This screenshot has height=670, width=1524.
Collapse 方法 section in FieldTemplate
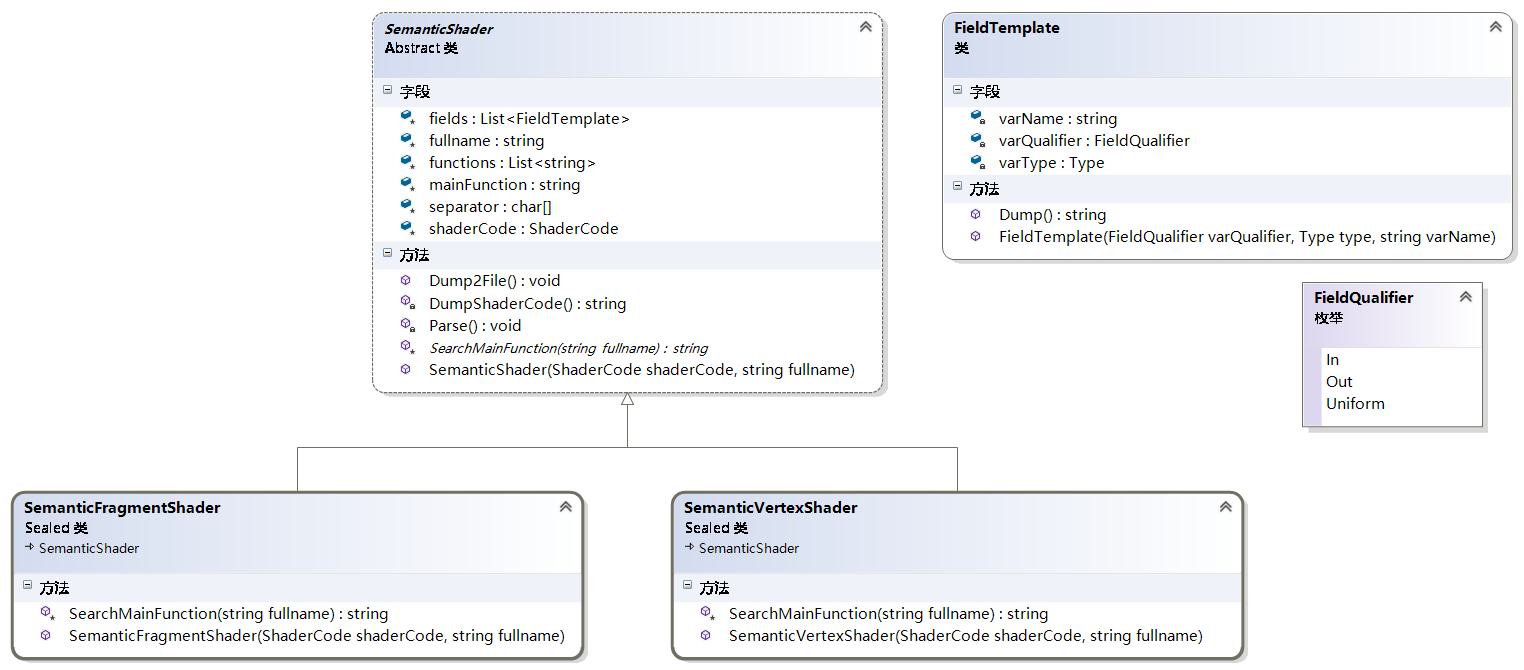point(957,187)
